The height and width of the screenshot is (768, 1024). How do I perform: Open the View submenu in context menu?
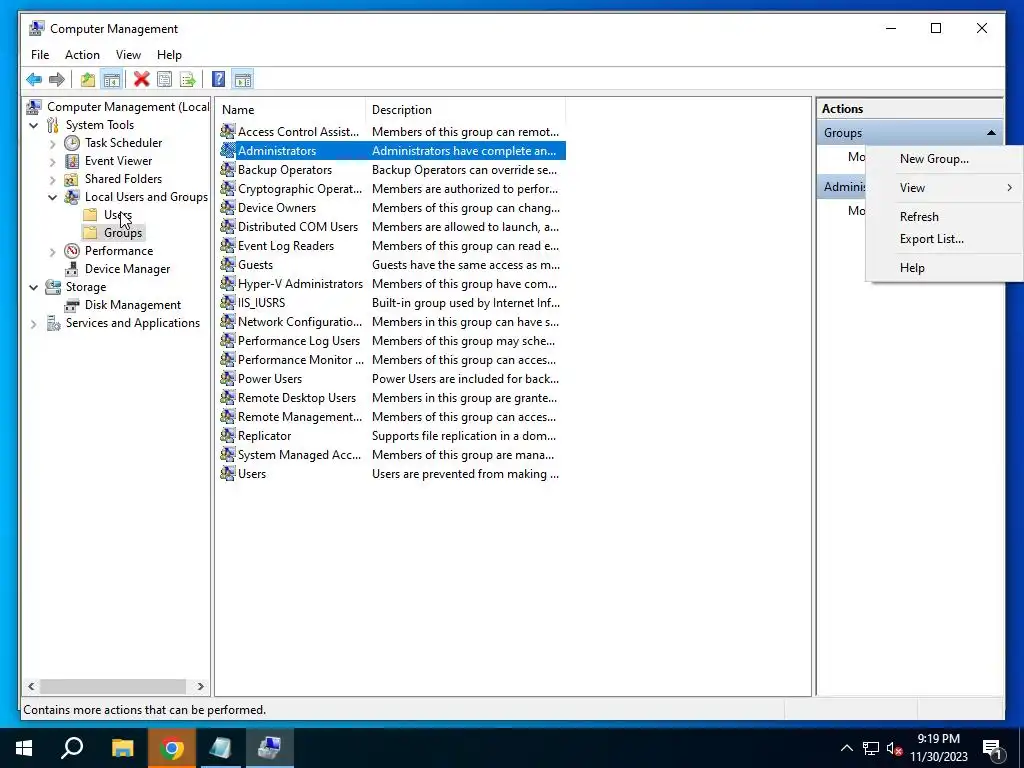pyautogui.click(x=945, y=188)
